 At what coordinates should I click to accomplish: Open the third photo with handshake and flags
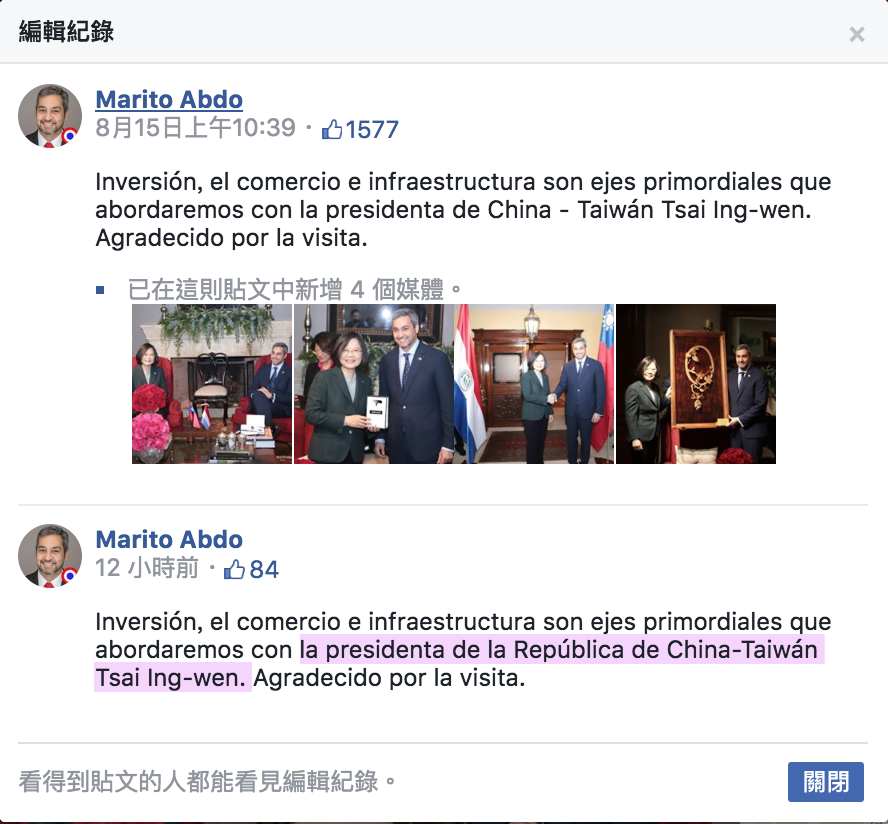click(534, 384)
